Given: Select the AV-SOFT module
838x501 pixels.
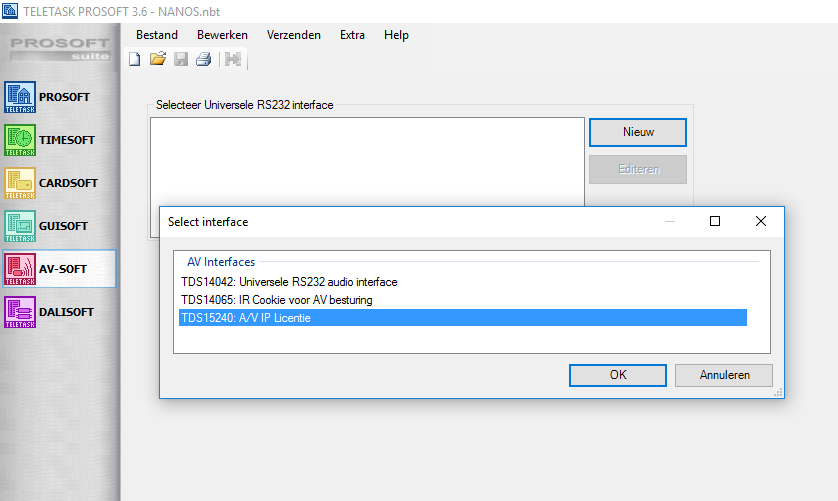Looking at the screenshot, I should coord(58,269).
